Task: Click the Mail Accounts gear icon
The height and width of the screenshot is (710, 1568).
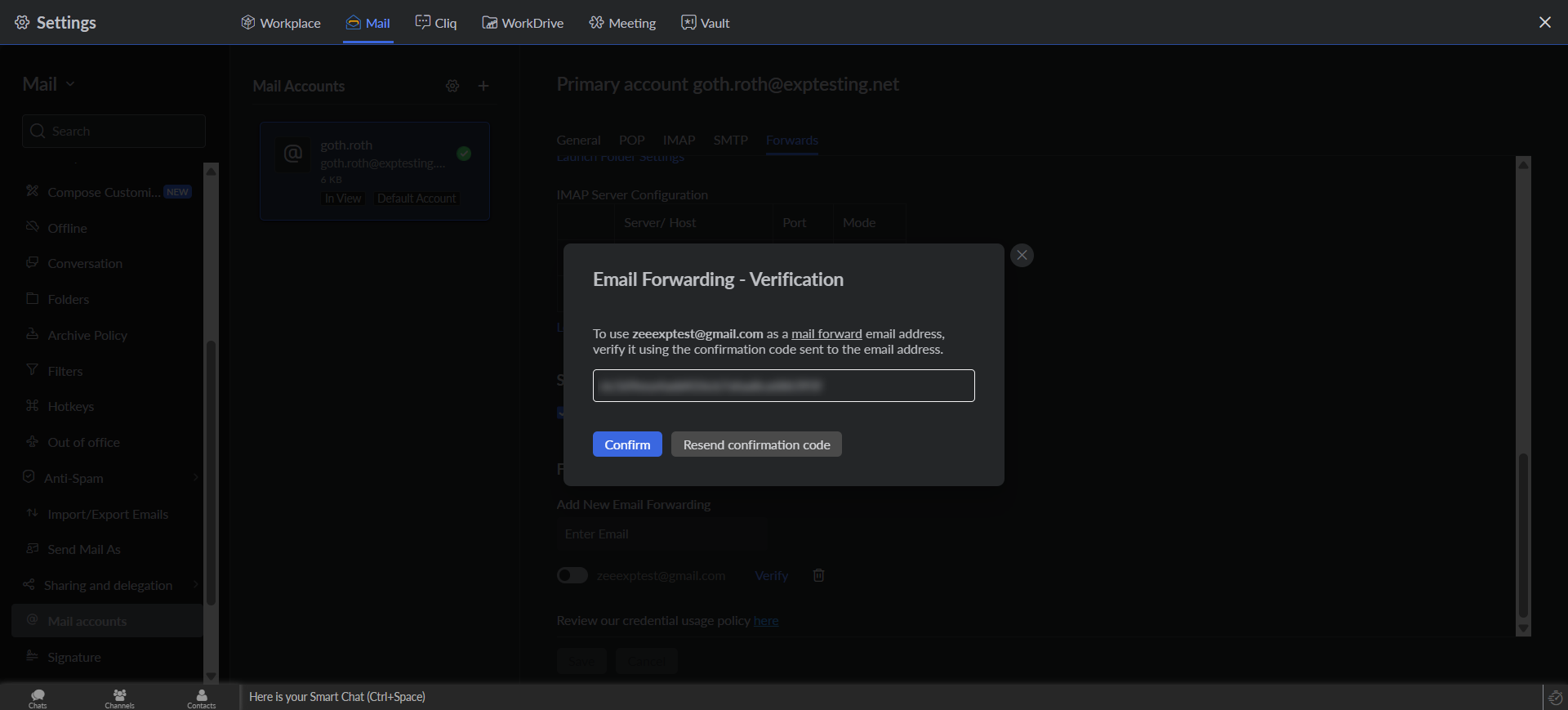Action: [x=452, y=86]
